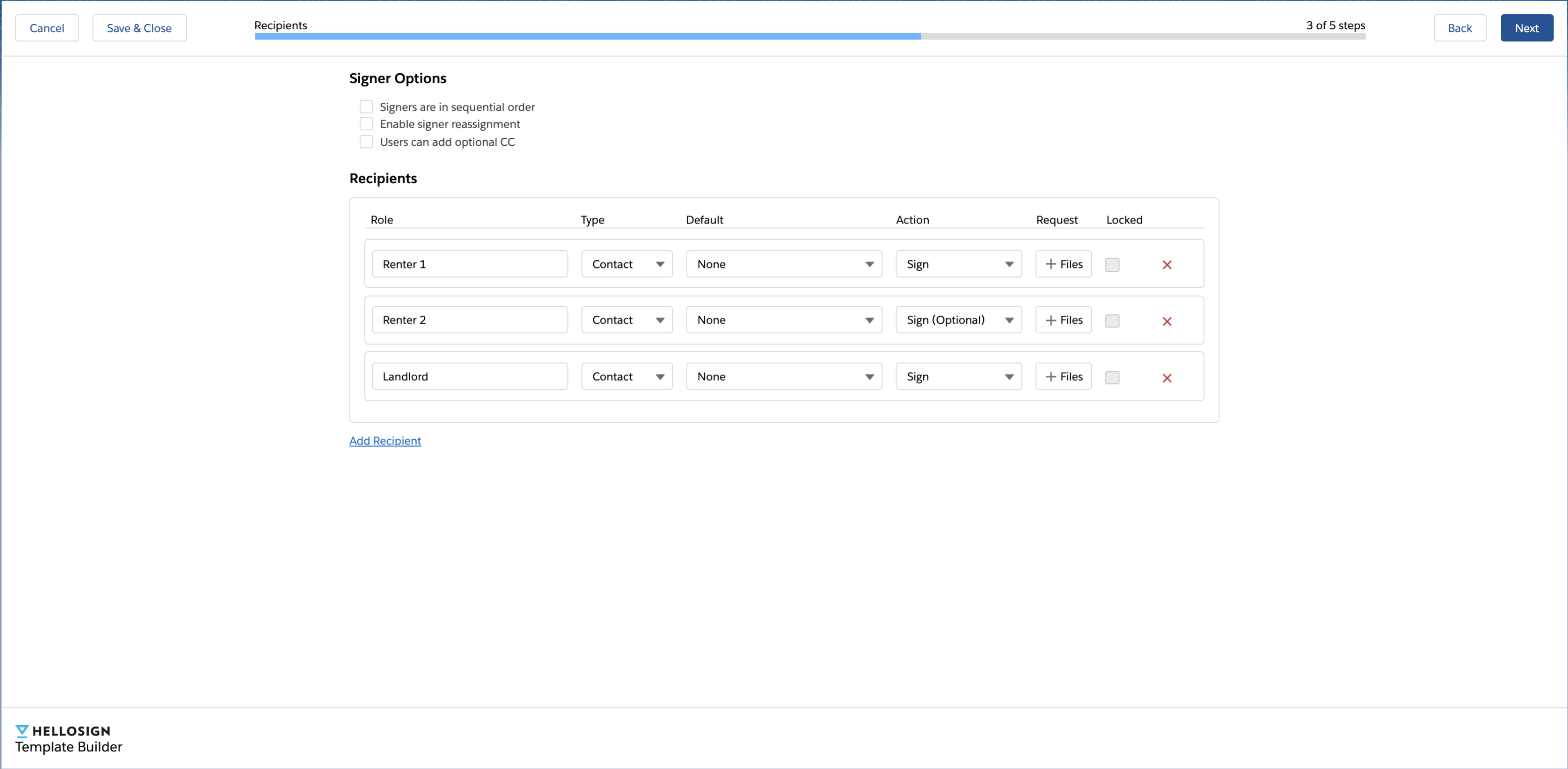Add Files request for Renter 1
The image size is (1568, 769).
tap(1063, 264)
